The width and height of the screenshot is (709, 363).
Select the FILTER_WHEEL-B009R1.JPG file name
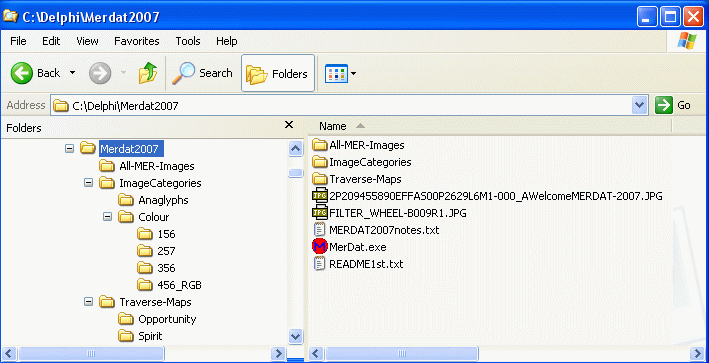pyautogui.click(x=397, y=213)
